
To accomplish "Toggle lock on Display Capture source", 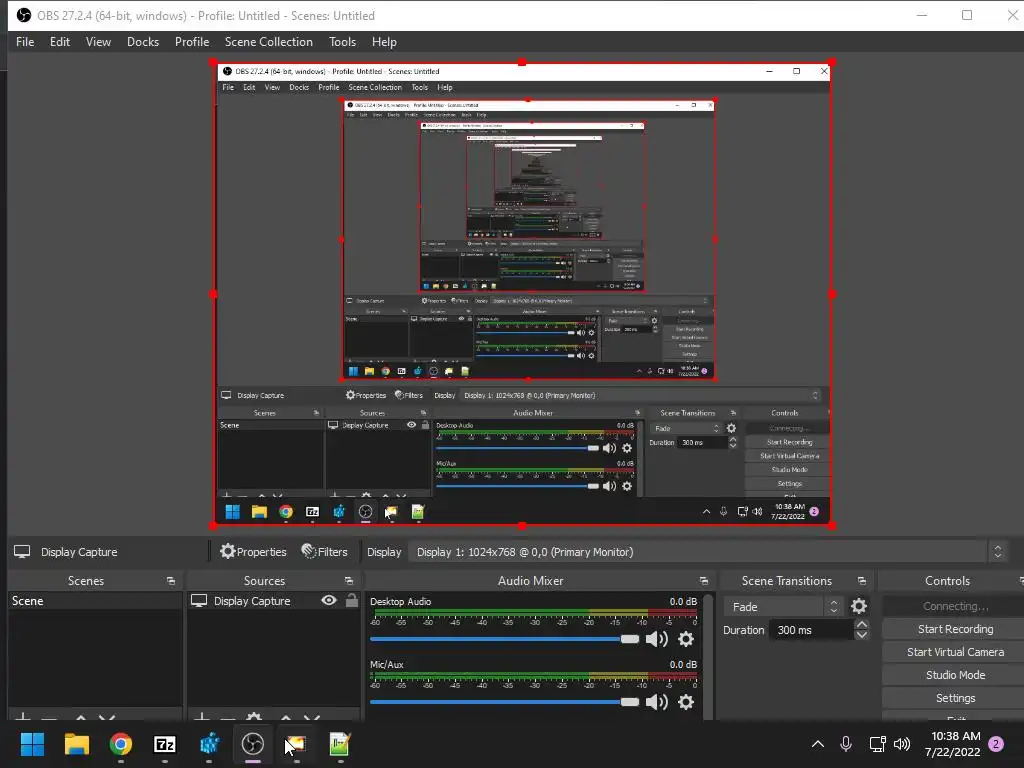I will 351,600.
